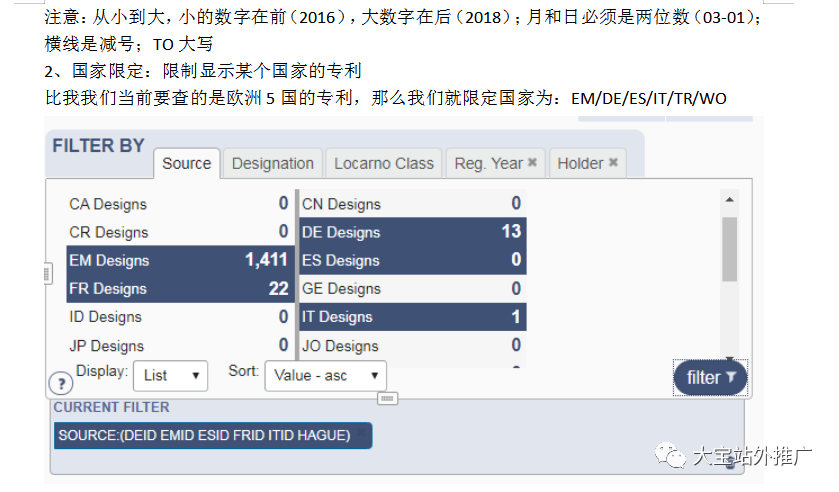The height and width of the screenshot is (492, 839).
Task: Select the CA Designs source row
Action: click(179, 203)
